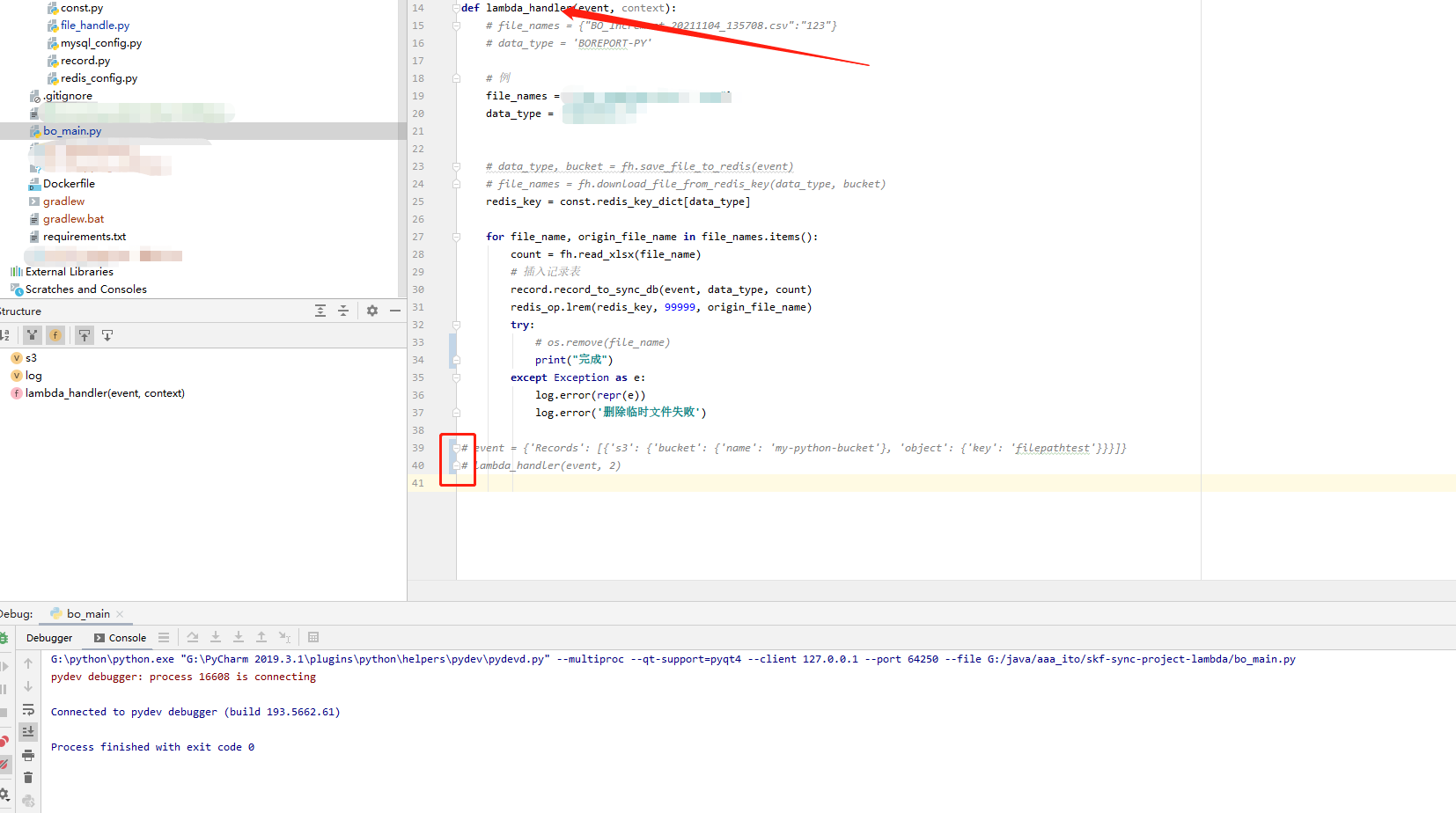Screen dimensions: 1456x813
Task: Click the Run to Cursor icon
Action: pyautogui.click(x=284, y=637)
